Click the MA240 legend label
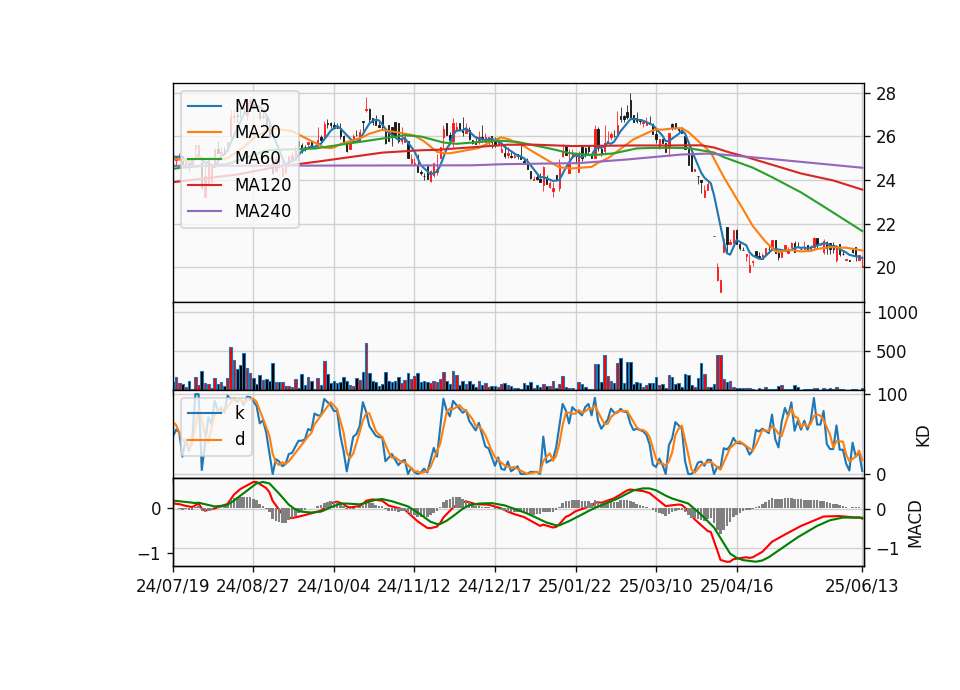Viewport: 960px width, 690px height. (263, 211)
